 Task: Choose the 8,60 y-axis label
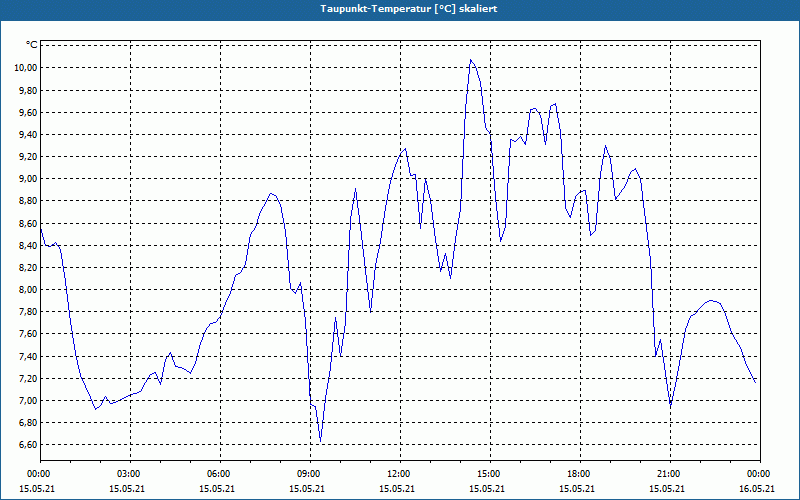(x=28, y=223)
